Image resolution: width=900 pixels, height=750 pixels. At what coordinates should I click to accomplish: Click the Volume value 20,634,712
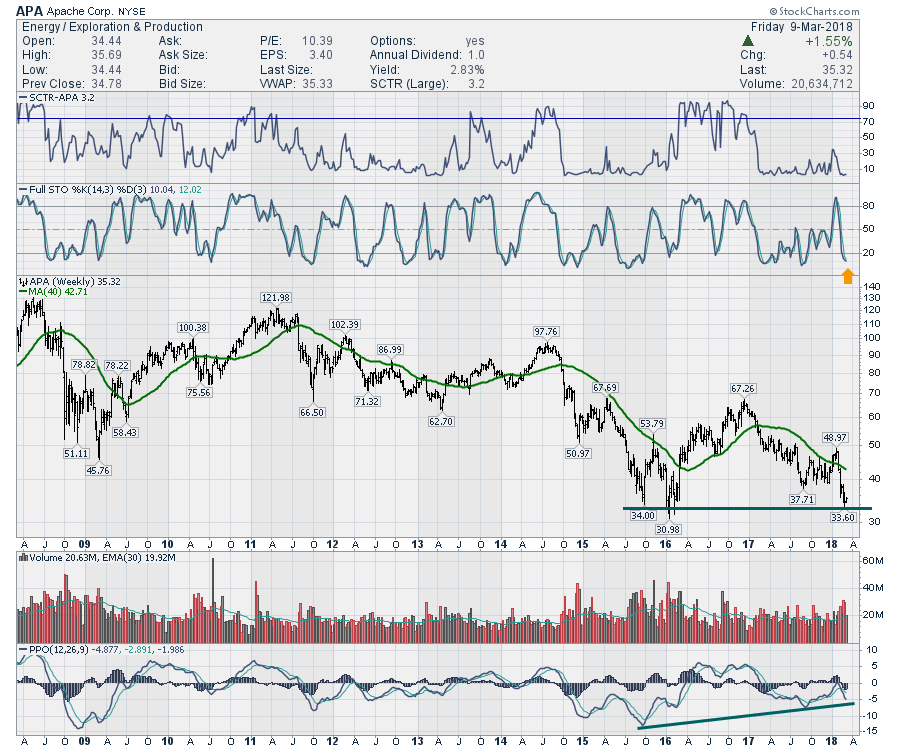pyautogui.click(x=822, y=84)
